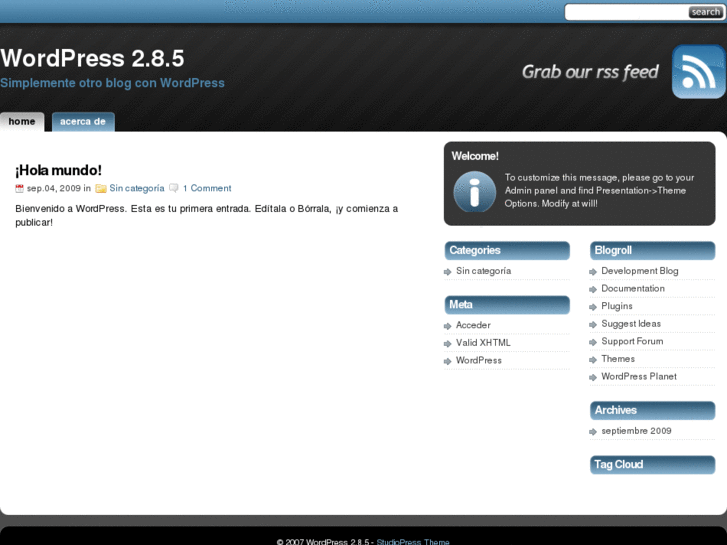Open the WordPress 2.8.5 site title
Screen dimensions: 727x545
pos(92,58)
